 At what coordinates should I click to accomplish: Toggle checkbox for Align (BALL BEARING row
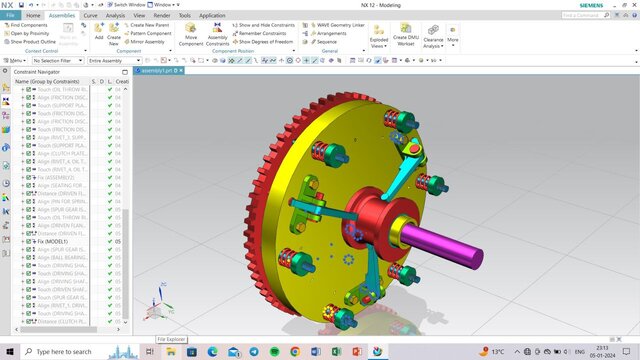point(29,258)
